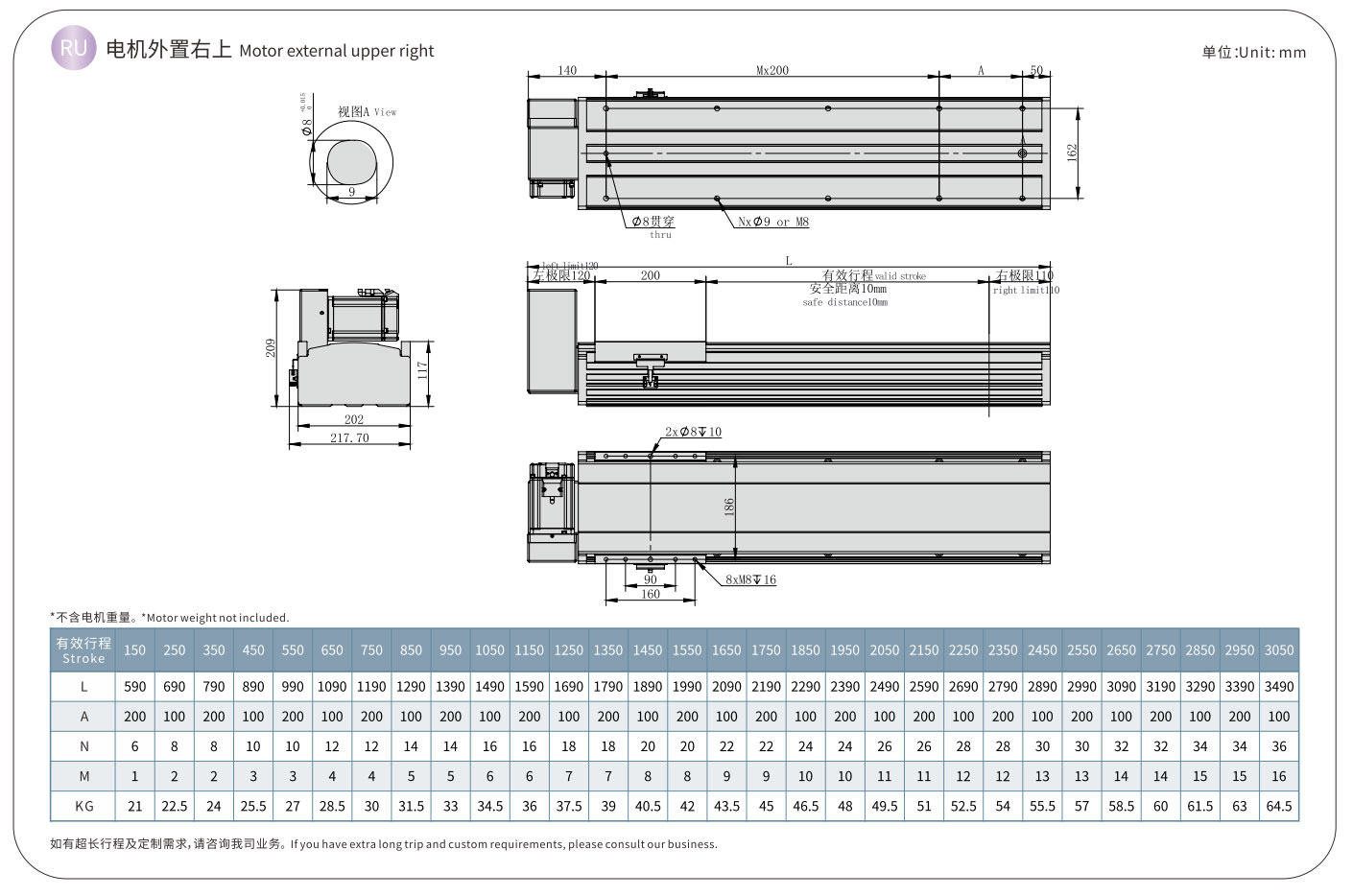Click the '有效行程 Stroke' table header
This screenshot has height=896, width=1353.
click(x=83, y=649)
